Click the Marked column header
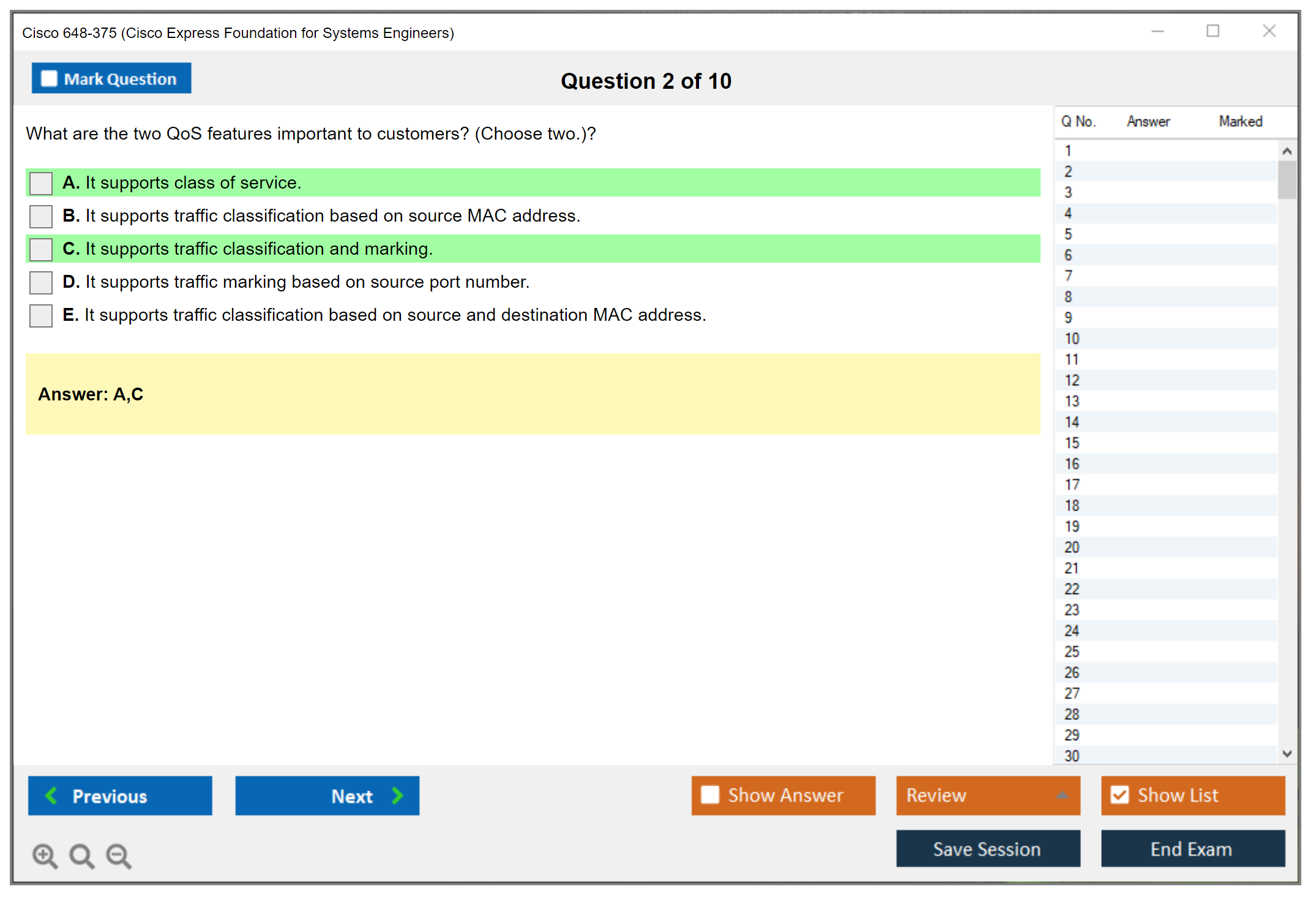The height and width of the screenshot is (900, 1316). click(x=1240, y=121)
